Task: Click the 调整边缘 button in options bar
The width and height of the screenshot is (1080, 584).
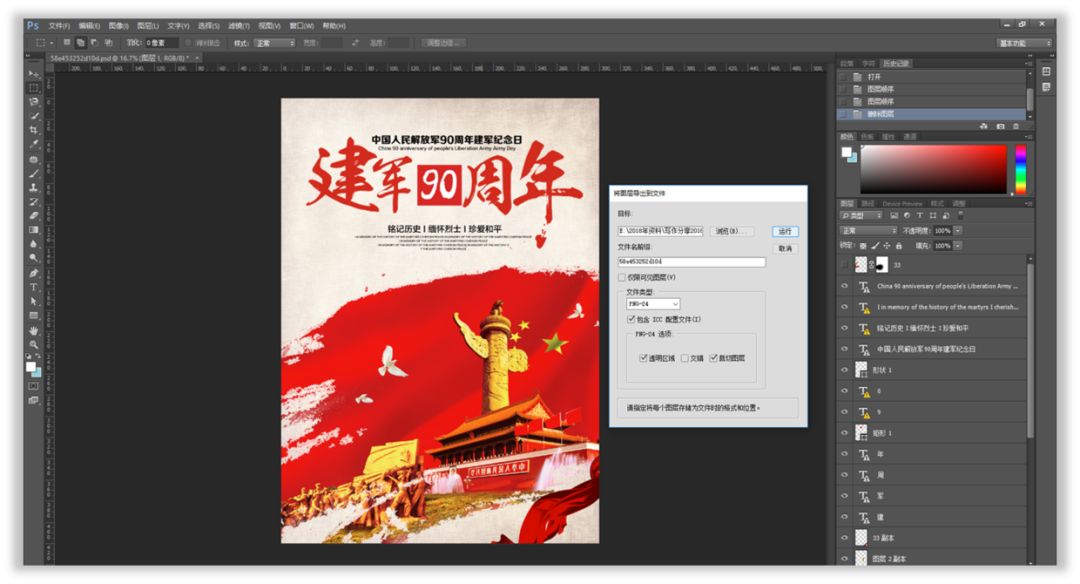Action: point(443,43)
